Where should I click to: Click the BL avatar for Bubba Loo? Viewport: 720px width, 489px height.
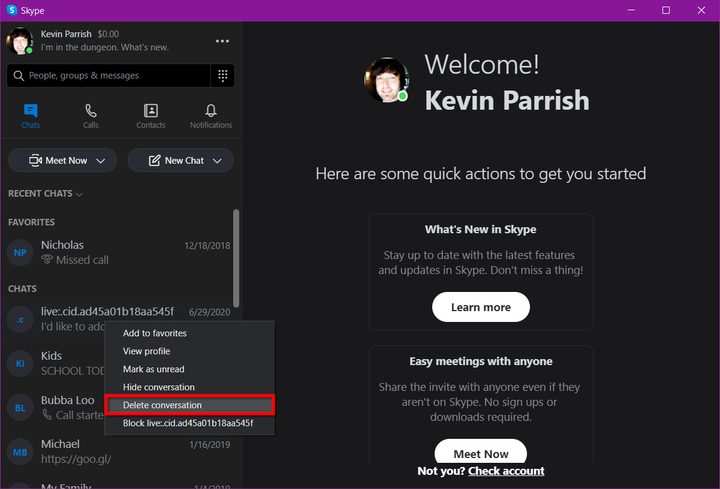[x=20, y=408]
